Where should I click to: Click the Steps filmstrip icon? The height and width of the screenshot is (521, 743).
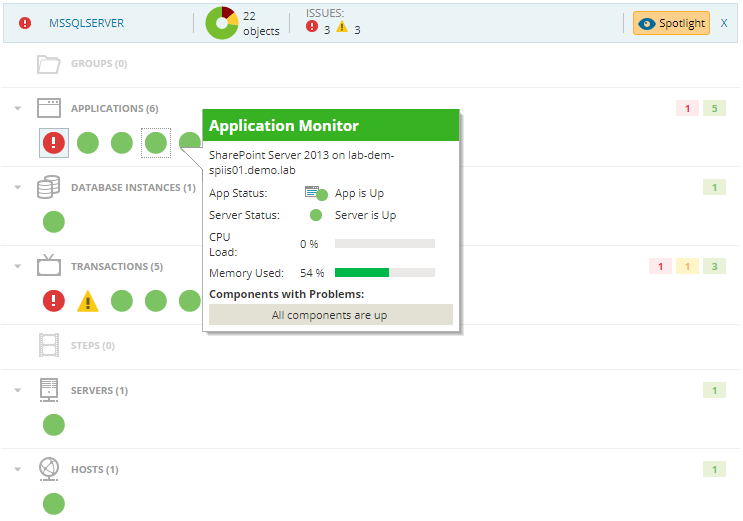click(x=49, y=345)
